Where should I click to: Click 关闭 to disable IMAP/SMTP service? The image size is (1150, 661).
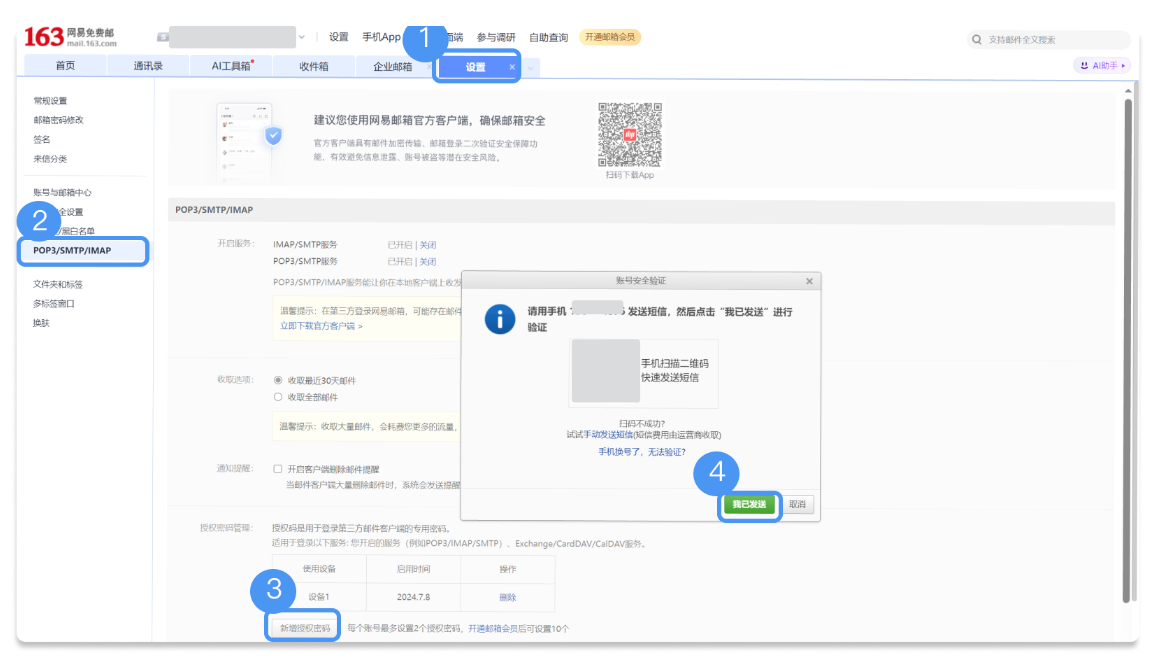click(x=428, y=244)
